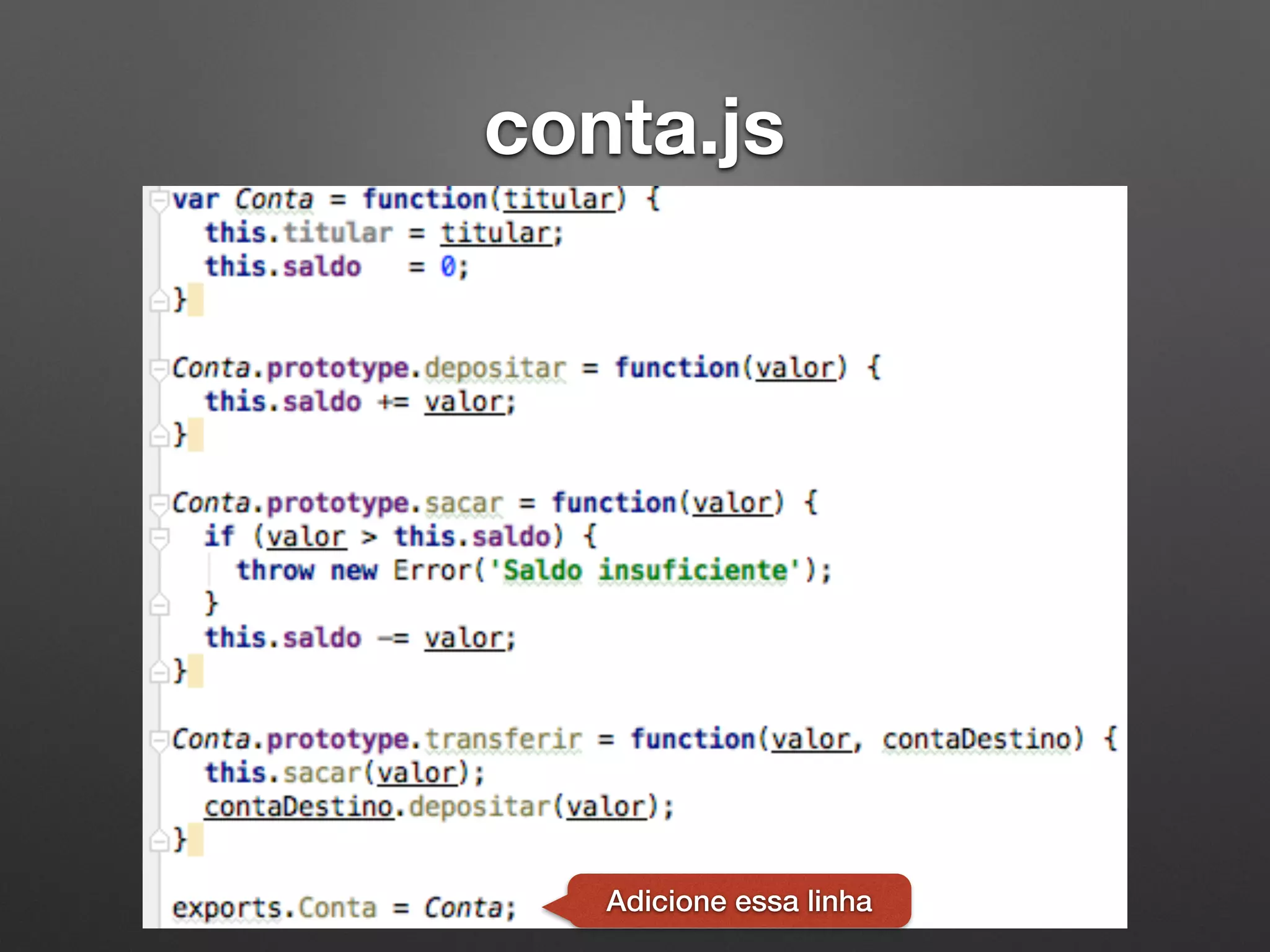Screen dimensions: 1270x952
Task: Click the 'exports.Conta = Conta;' line
Action: (x=344, y=909)
